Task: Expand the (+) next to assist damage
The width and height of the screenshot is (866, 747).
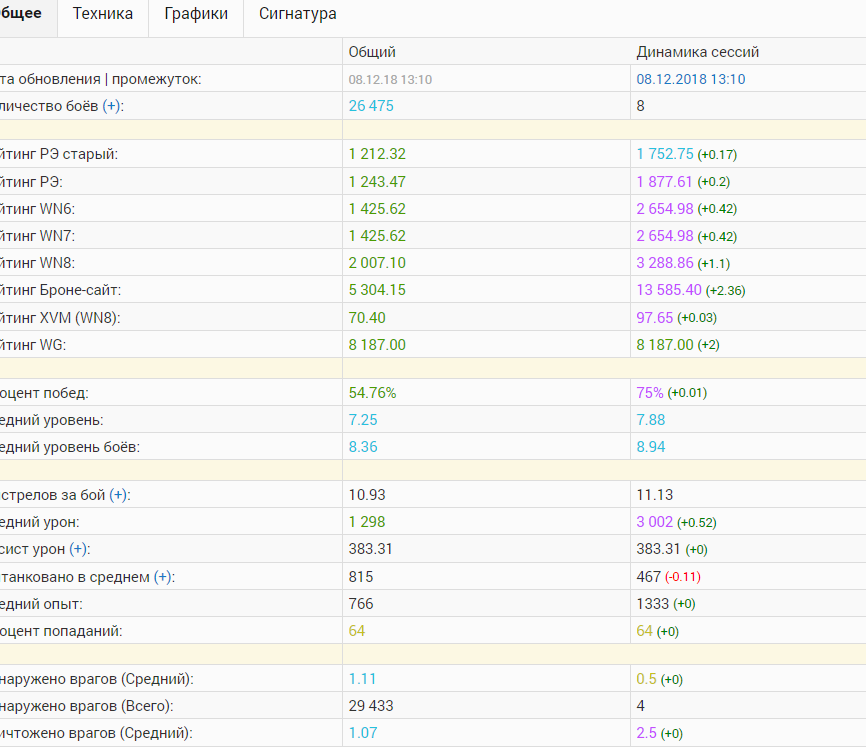Action: click(79, 549)
